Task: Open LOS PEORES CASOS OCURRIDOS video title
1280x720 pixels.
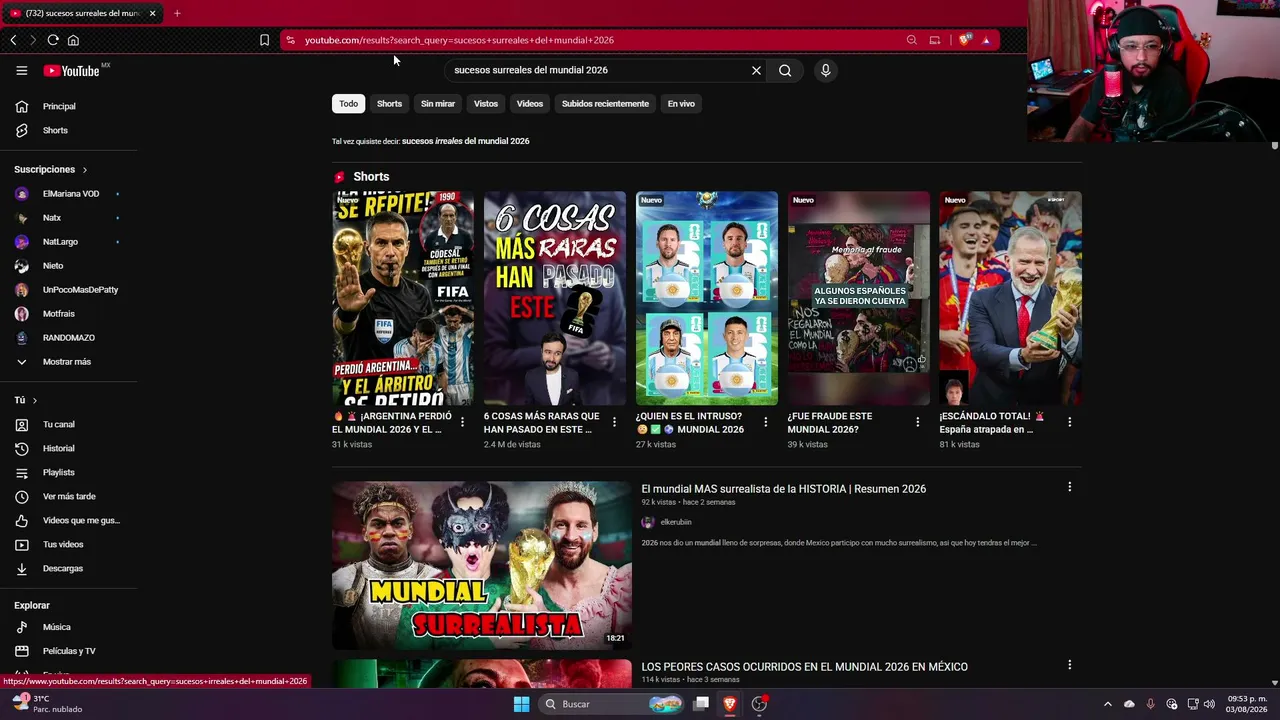Action: (805, 667)
